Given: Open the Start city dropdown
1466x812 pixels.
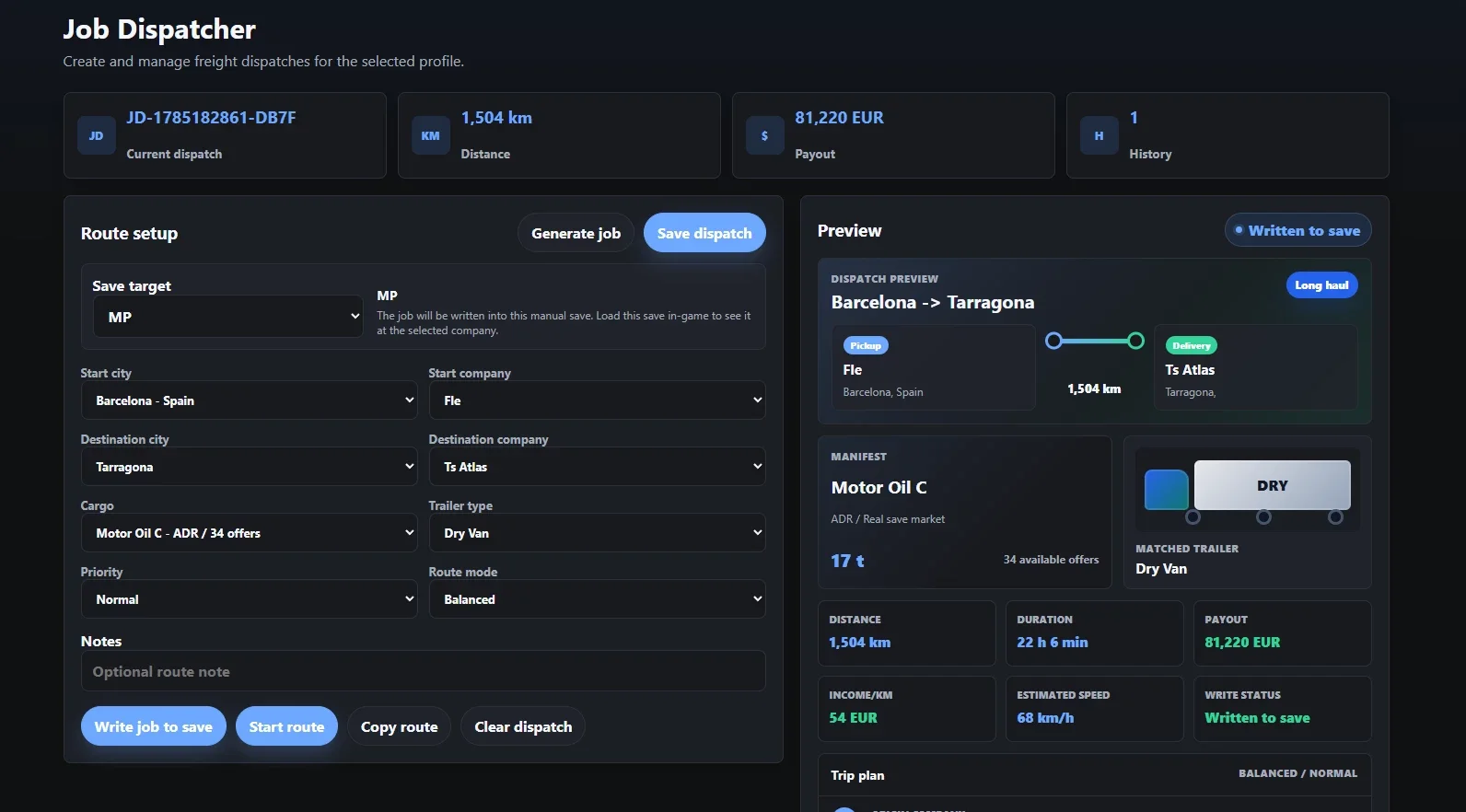Looking at the screenshot, I should coord(249,400).
